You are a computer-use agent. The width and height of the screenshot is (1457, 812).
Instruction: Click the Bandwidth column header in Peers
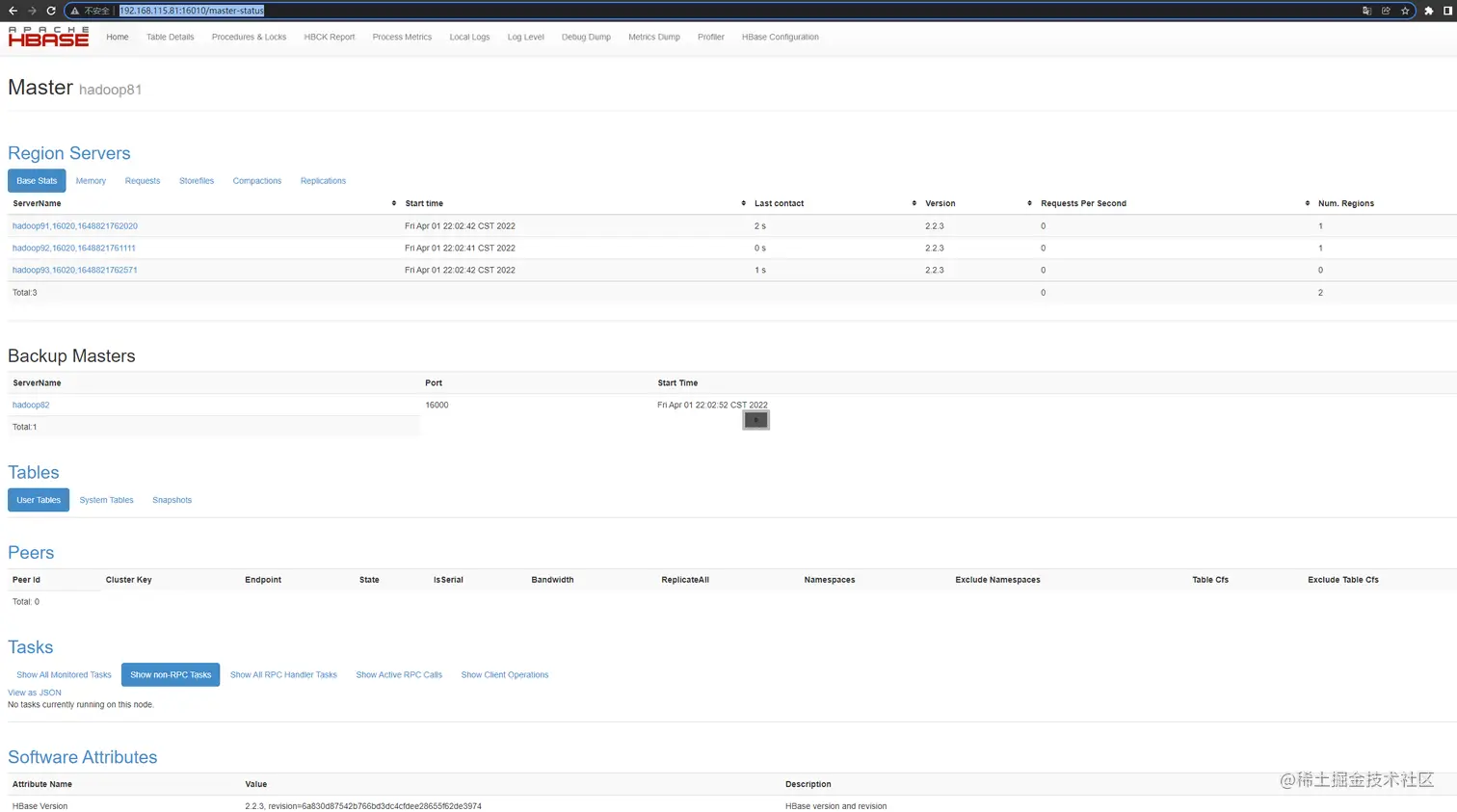click(x=552, y=580)
